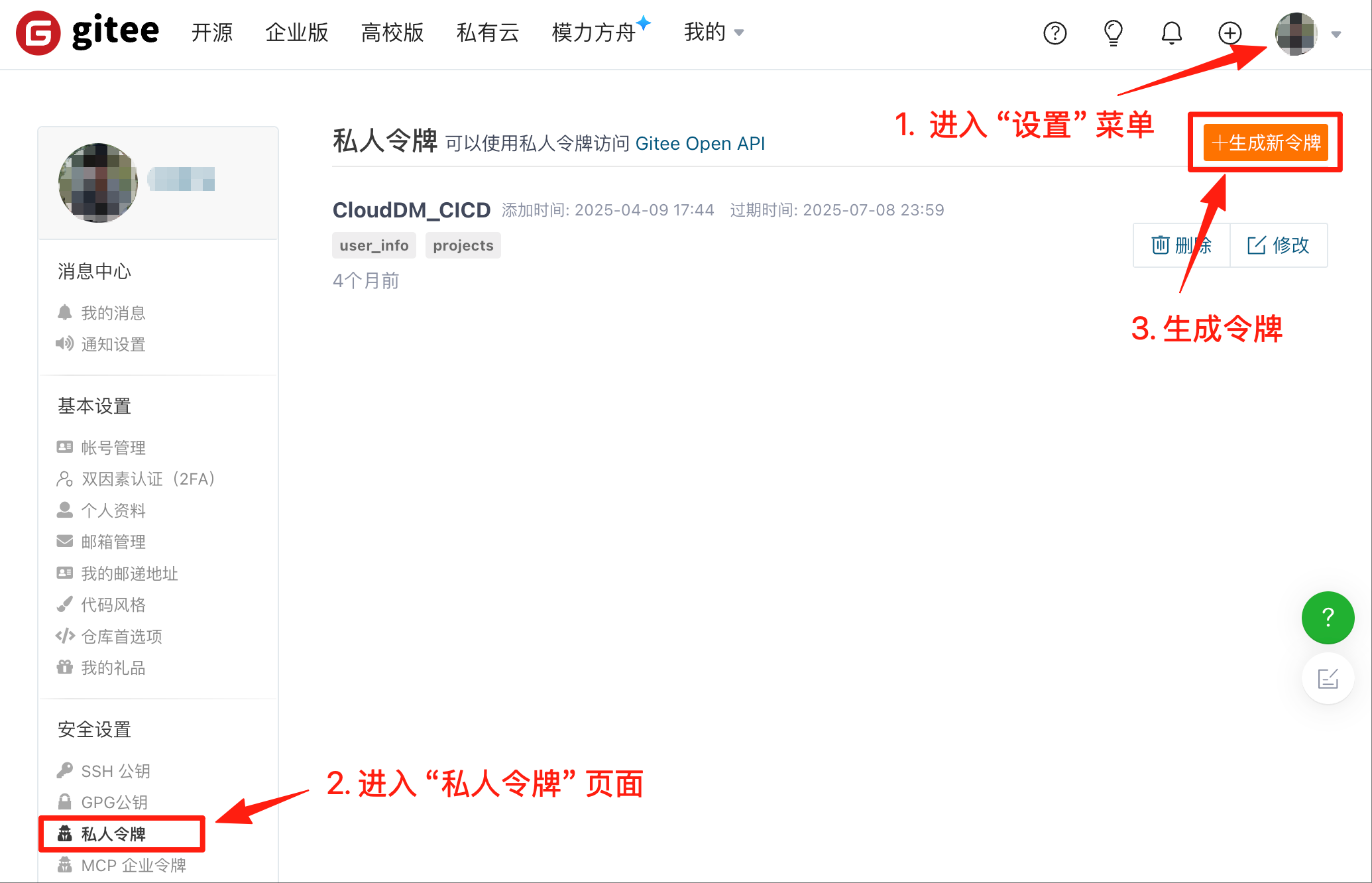The width and height of the screenshot is (1372, 883).
Task: Click the floating feedback edit icon
Action: 1328,678
